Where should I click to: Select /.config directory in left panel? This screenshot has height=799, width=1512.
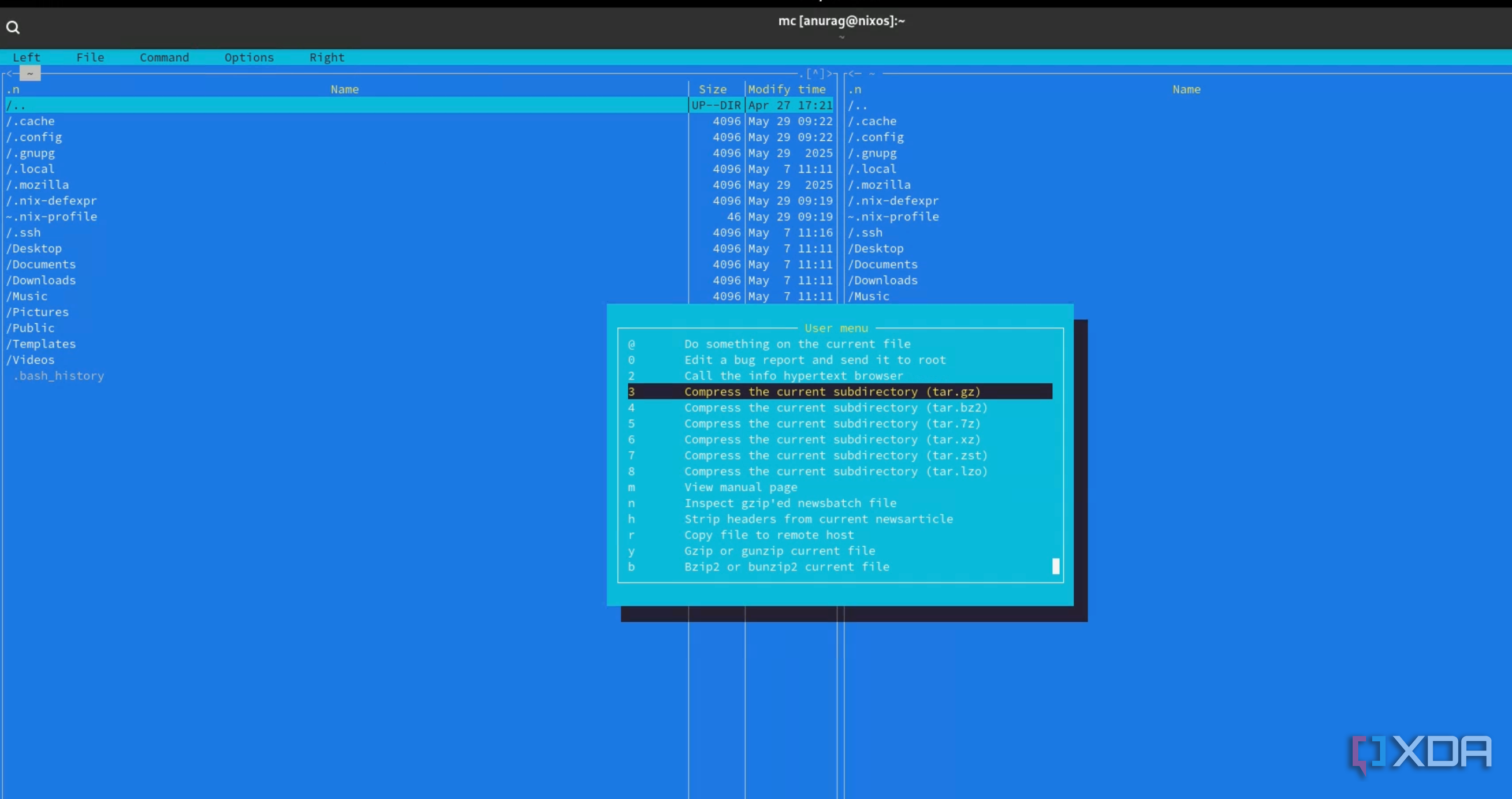(x=346, y=137)
